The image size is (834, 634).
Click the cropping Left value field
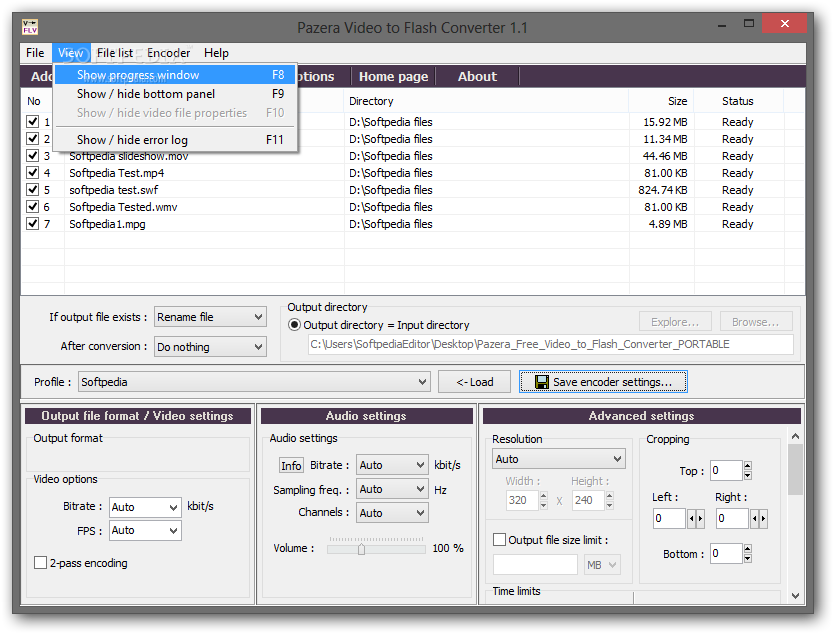670,519
